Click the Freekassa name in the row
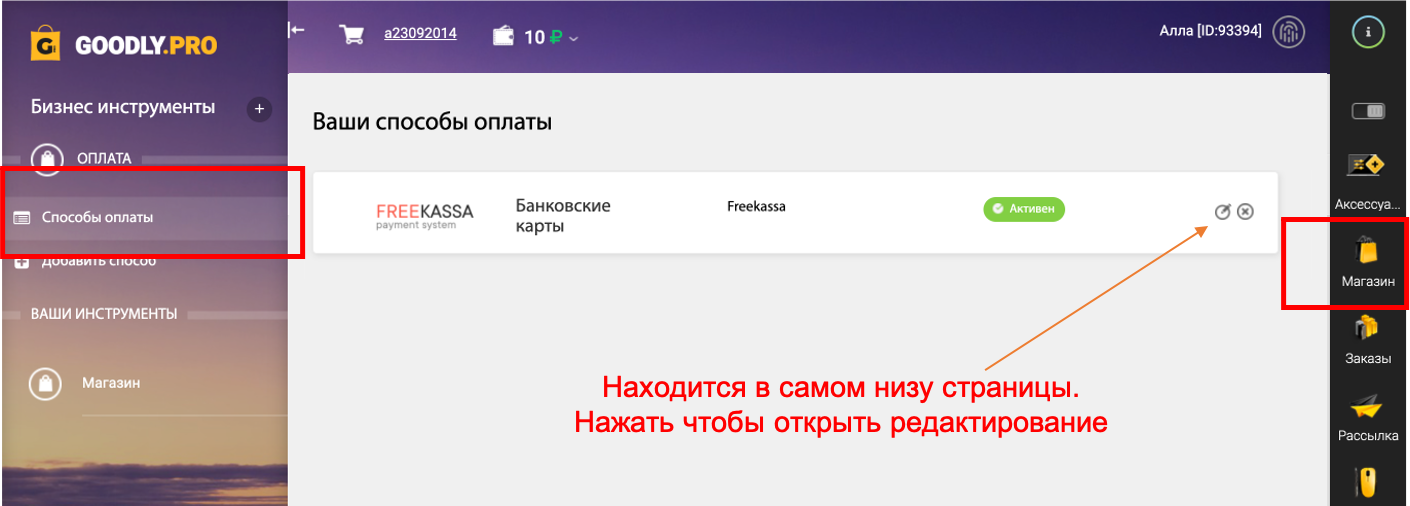The image size is (1410, 506). point(756,207)
